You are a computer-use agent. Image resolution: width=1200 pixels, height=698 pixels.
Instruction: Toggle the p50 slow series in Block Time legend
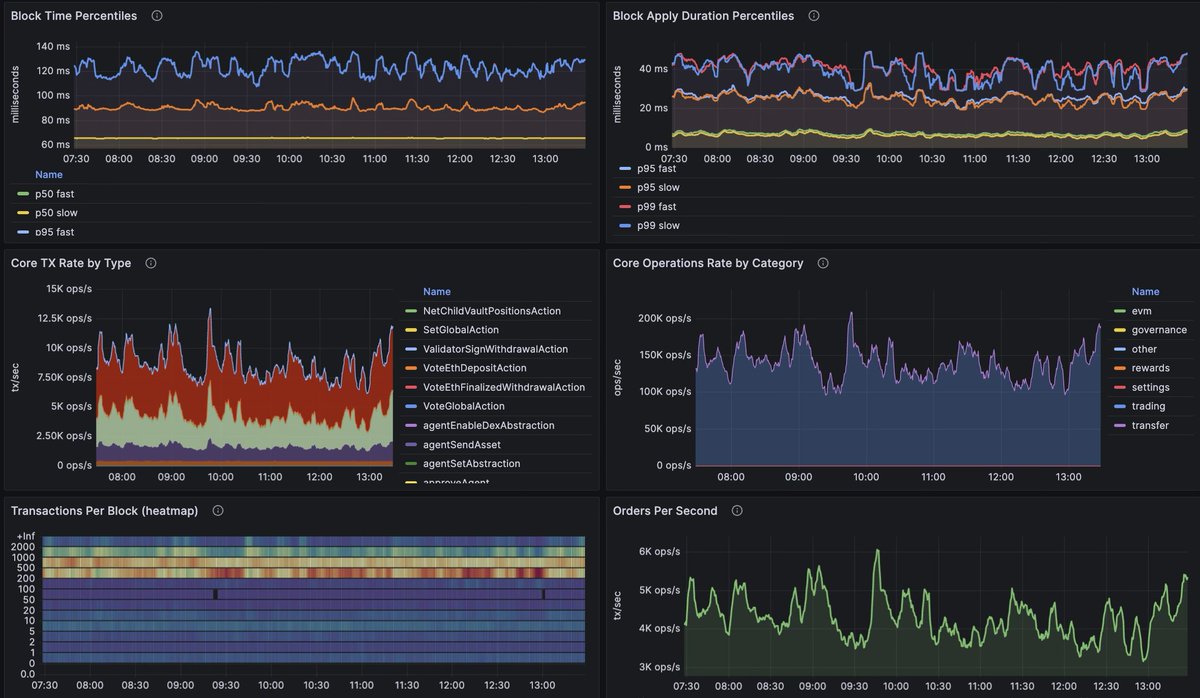[x=56, y=212]
